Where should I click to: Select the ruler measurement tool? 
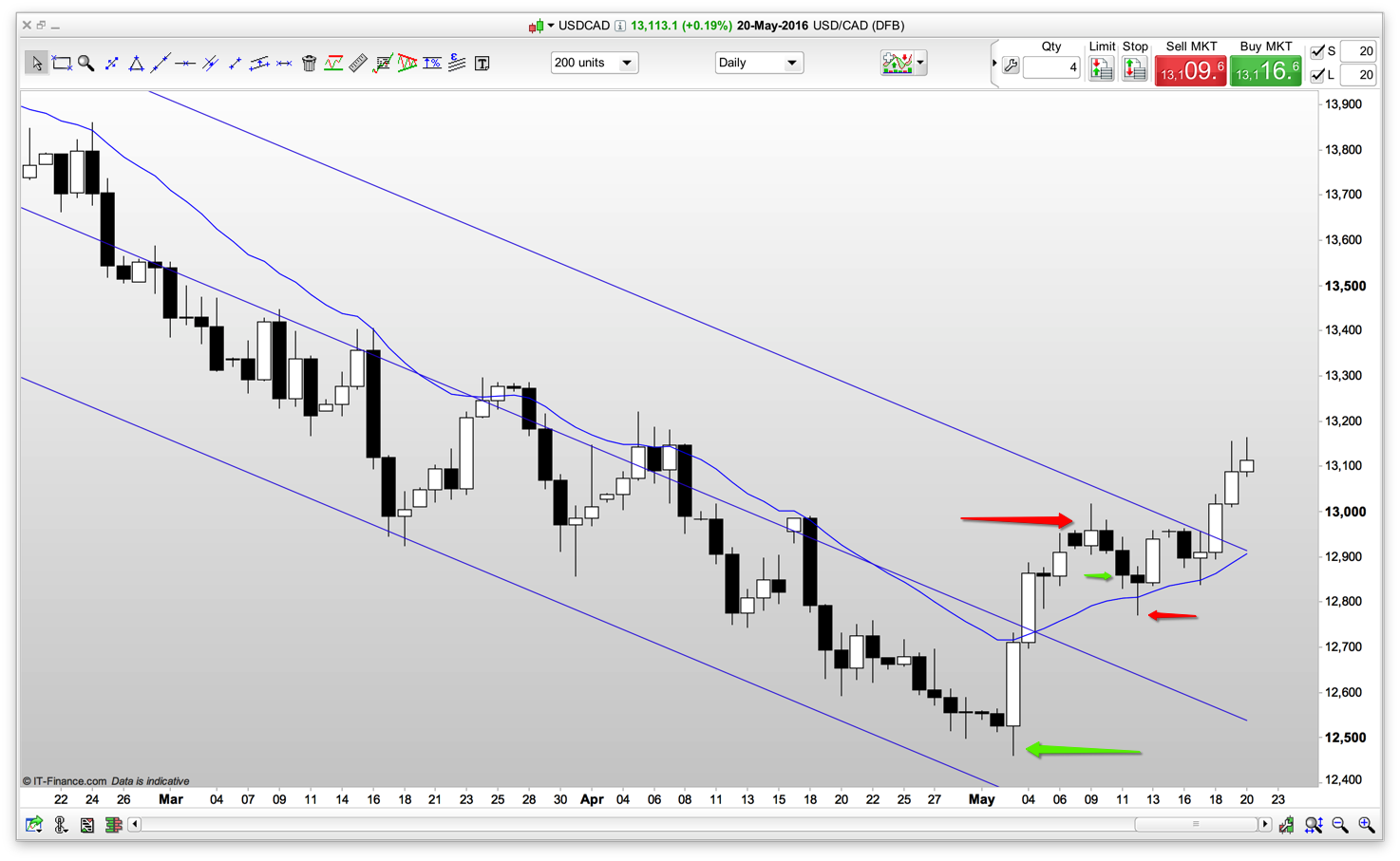[x=358, y=64]
